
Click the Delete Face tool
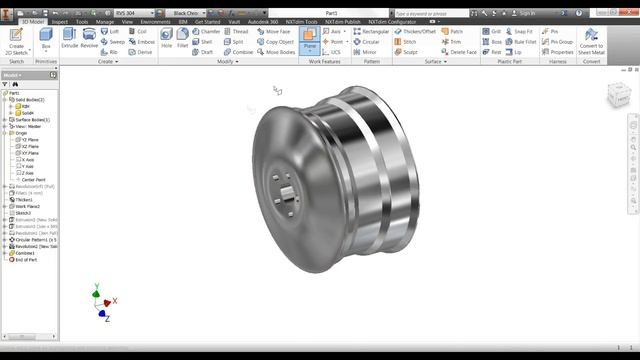[x=459, y=52]
